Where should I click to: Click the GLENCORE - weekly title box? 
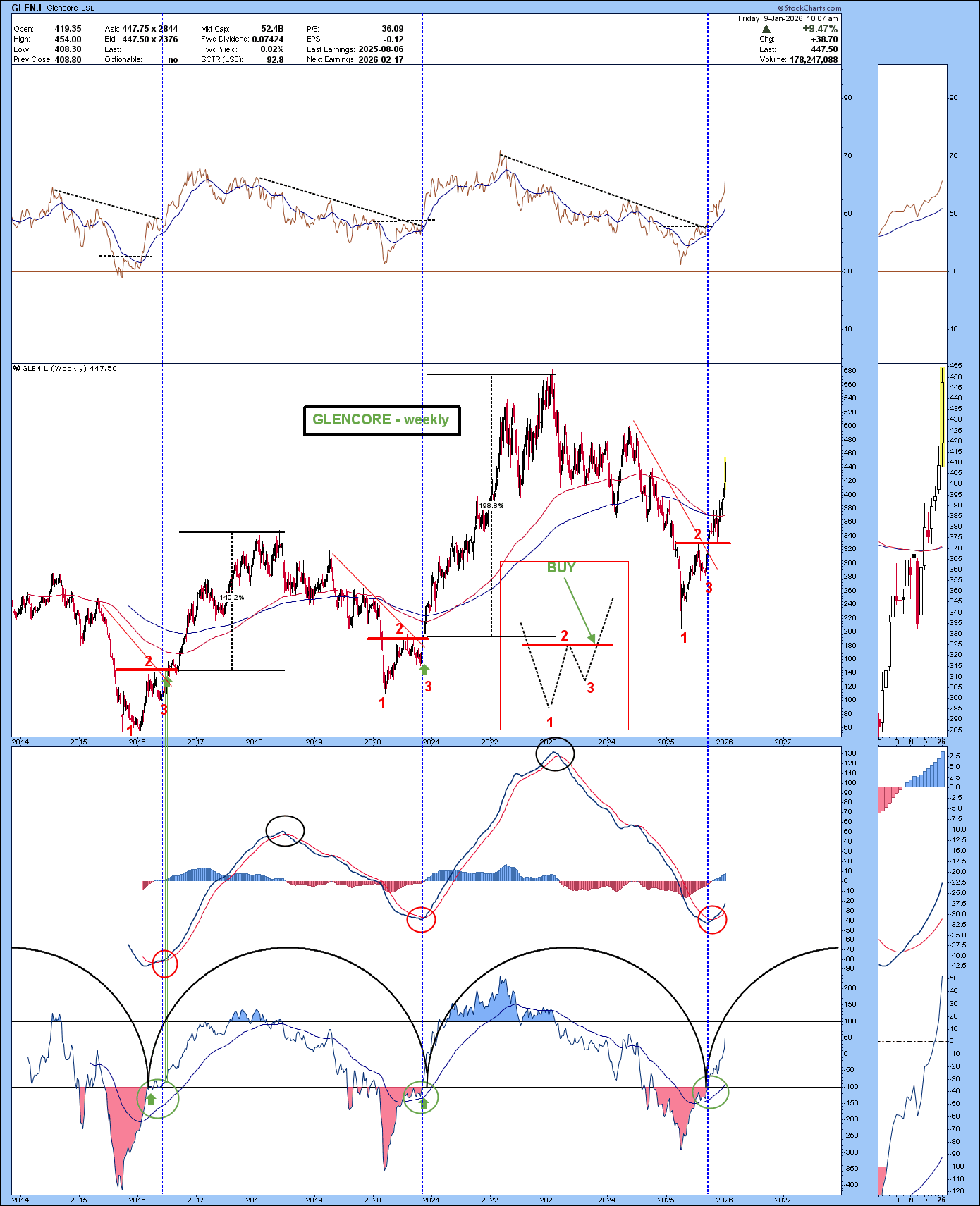(381, 420)
